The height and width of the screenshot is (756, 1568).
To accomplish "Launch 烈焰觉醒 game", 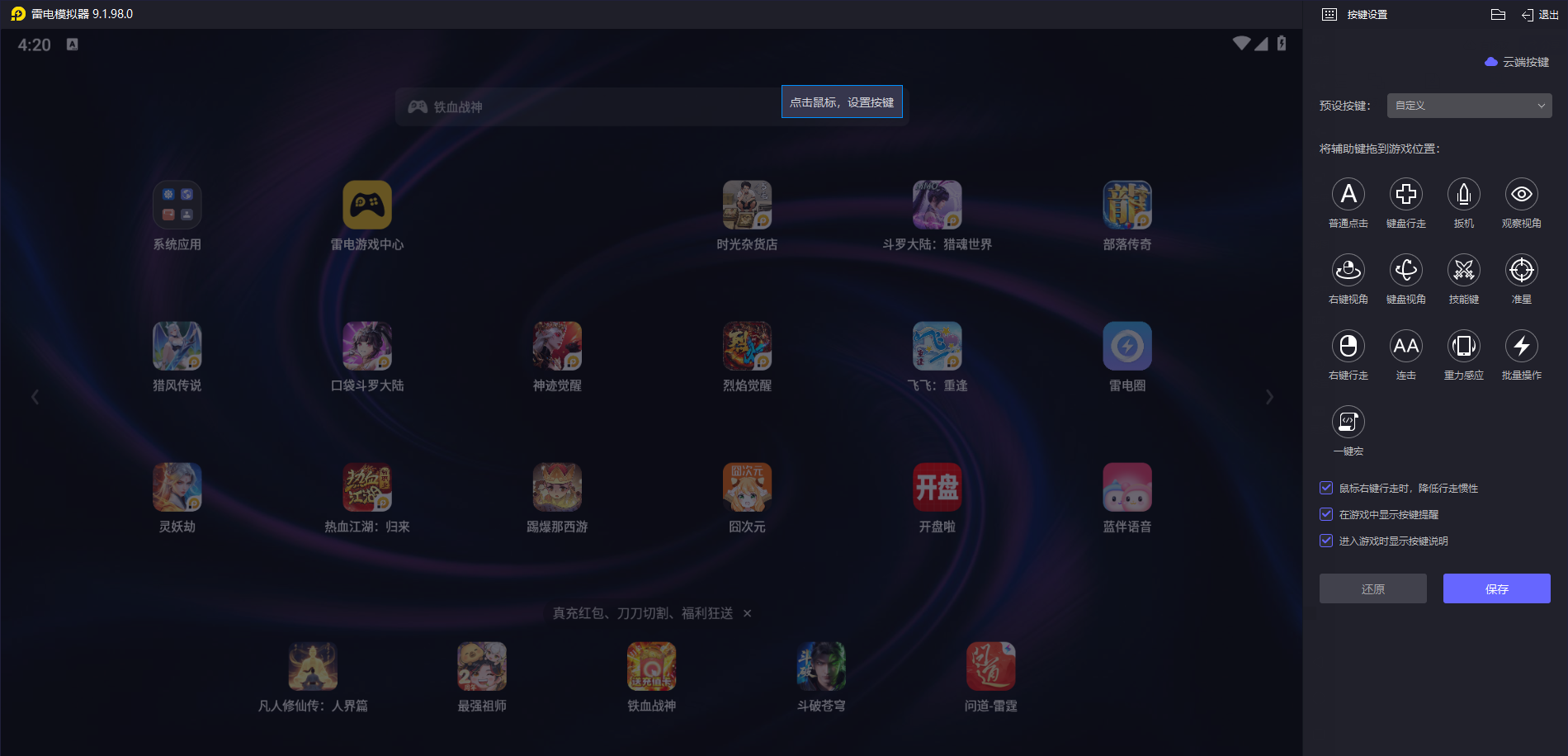I will 747,346.
